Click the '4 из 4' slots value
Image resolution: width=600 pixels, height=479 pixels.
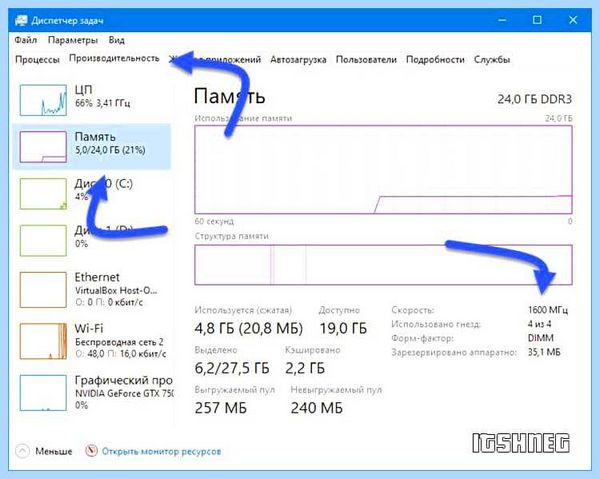540,324
